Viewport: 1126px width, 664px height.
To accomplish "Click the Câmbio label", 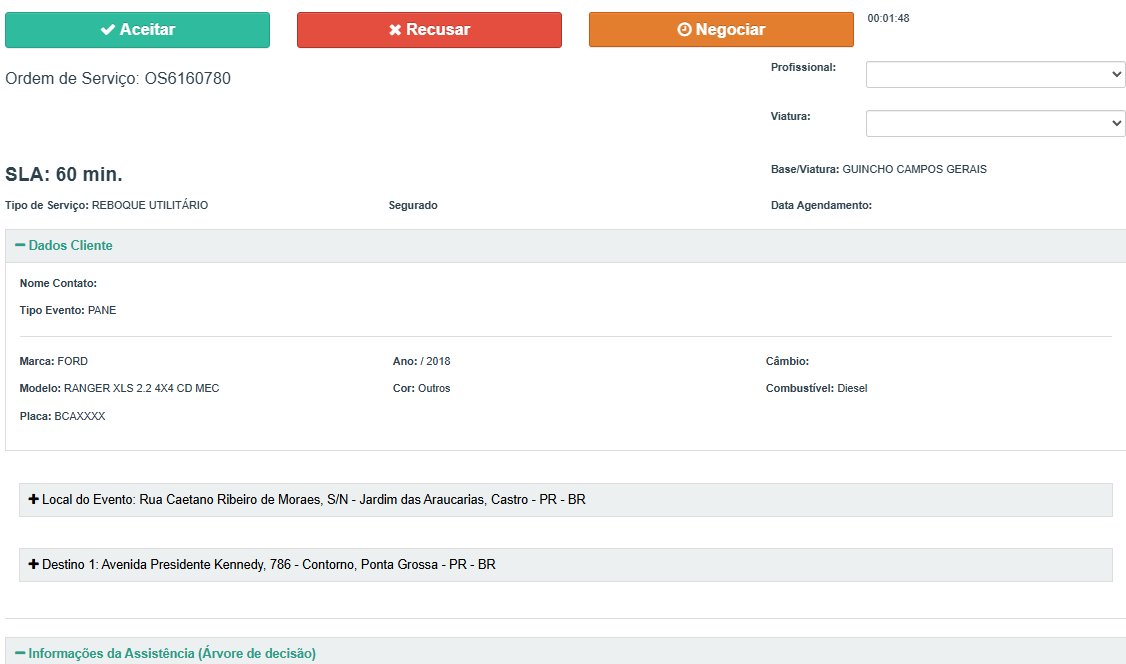I will 787,361.
